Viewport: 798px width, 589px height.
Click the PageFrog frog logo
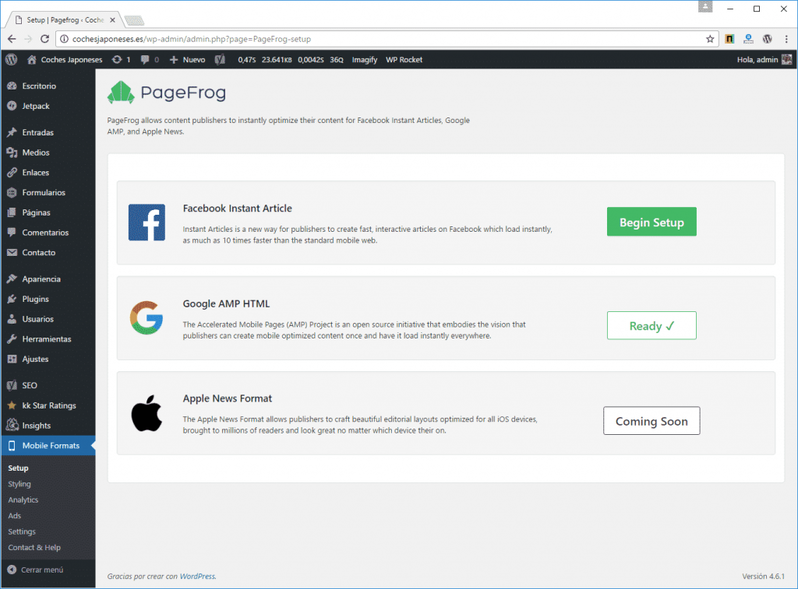[x=121, y=93]
